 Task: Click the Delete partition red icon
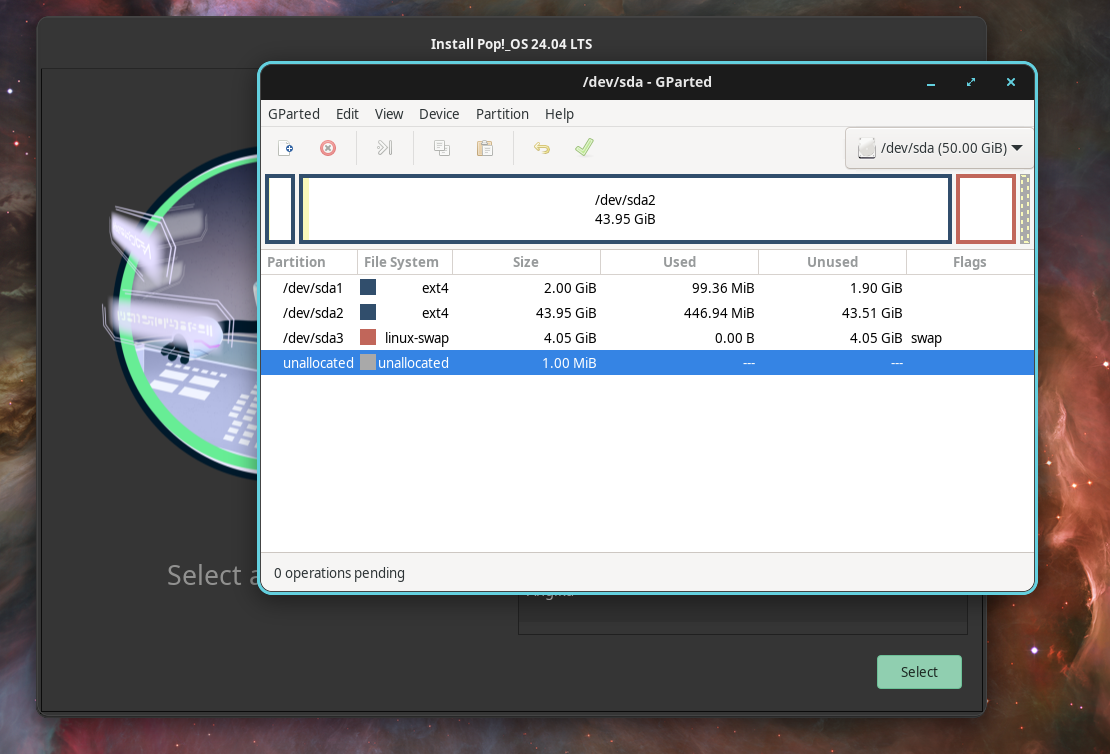click(328, 148)
